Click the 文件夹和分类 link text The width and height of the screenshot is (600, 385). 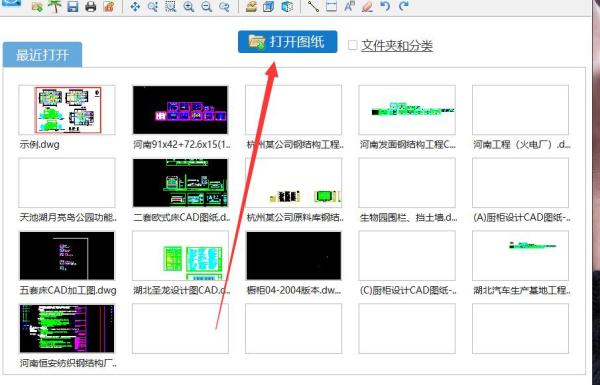397,46
